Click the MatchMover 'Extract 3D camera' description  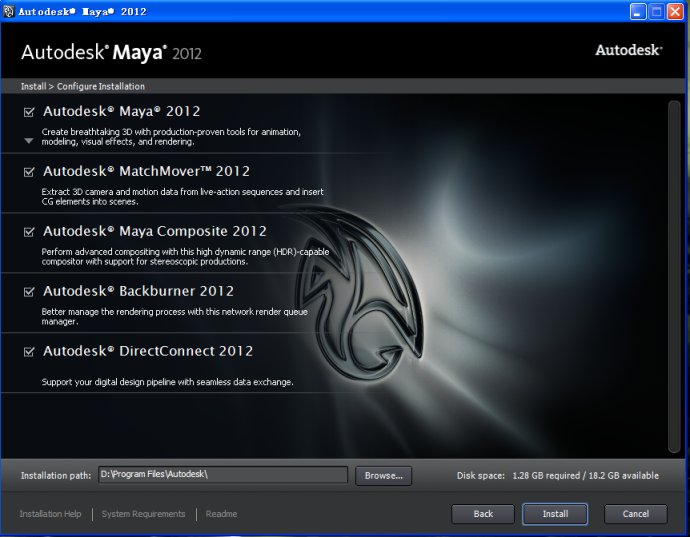(183, 197)
